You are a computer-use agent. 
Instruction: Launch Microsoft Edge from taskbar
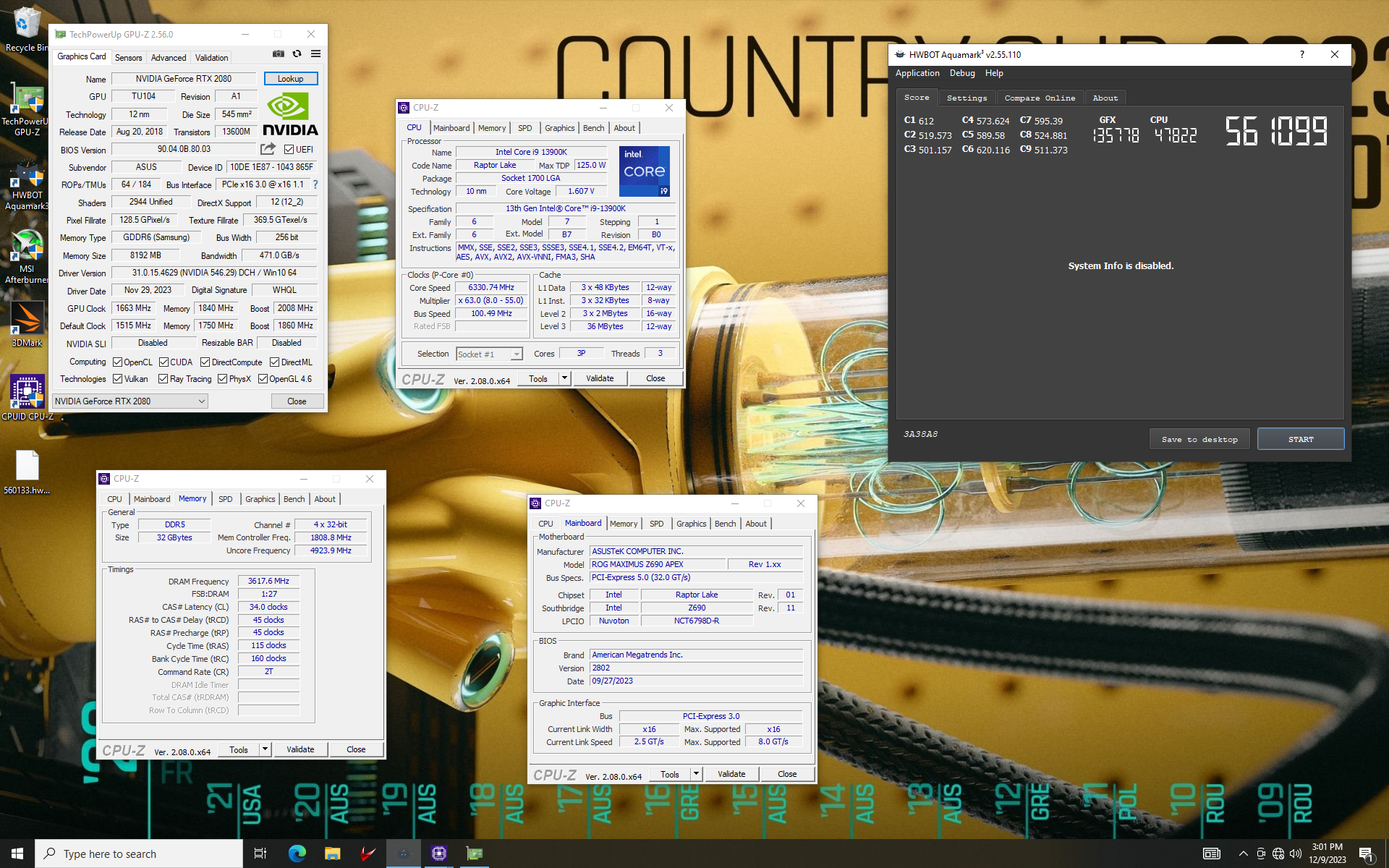coord(297,854)
